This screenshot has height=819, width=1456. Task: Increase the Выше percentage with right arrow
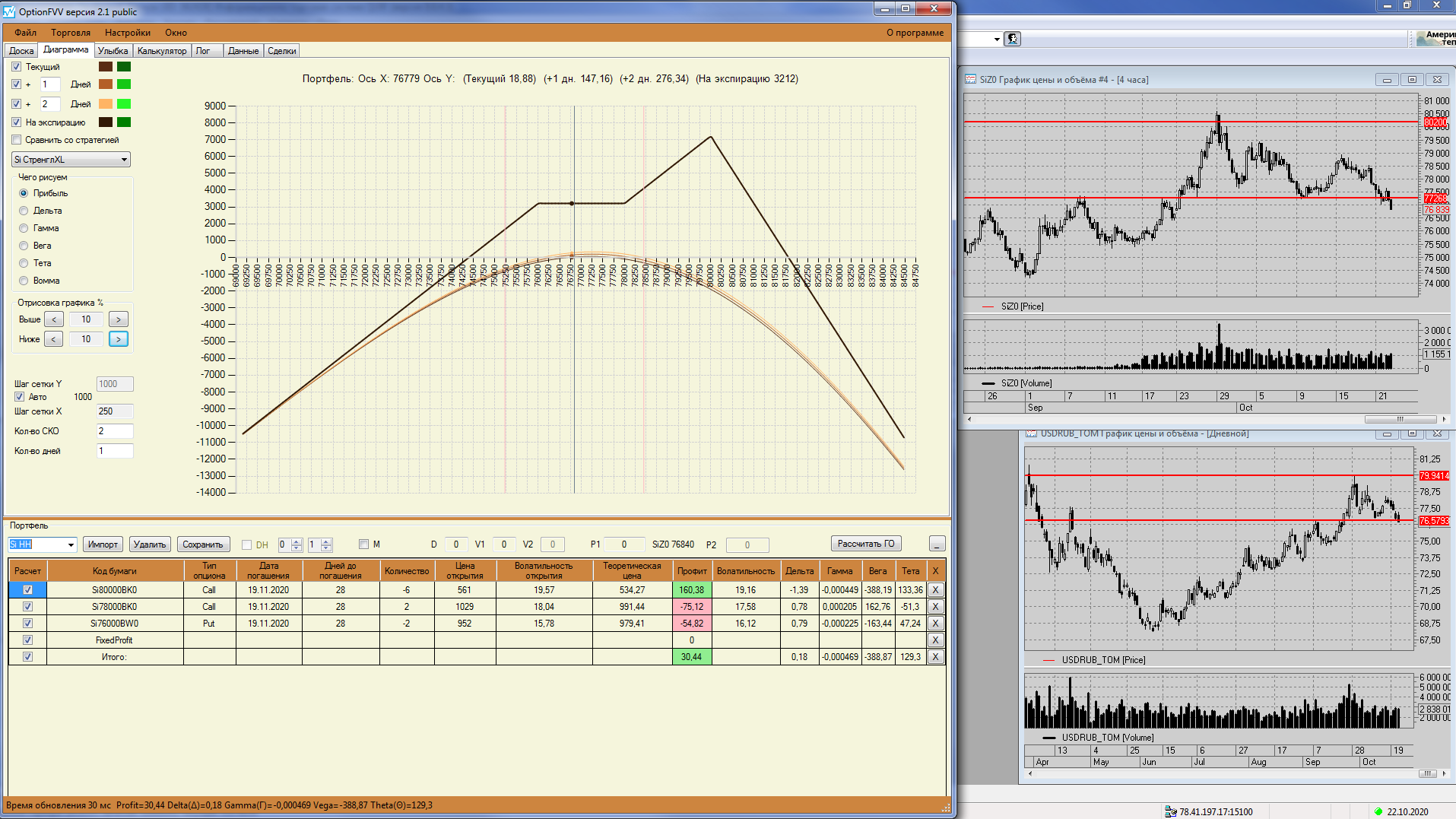(x=119, y=319)
